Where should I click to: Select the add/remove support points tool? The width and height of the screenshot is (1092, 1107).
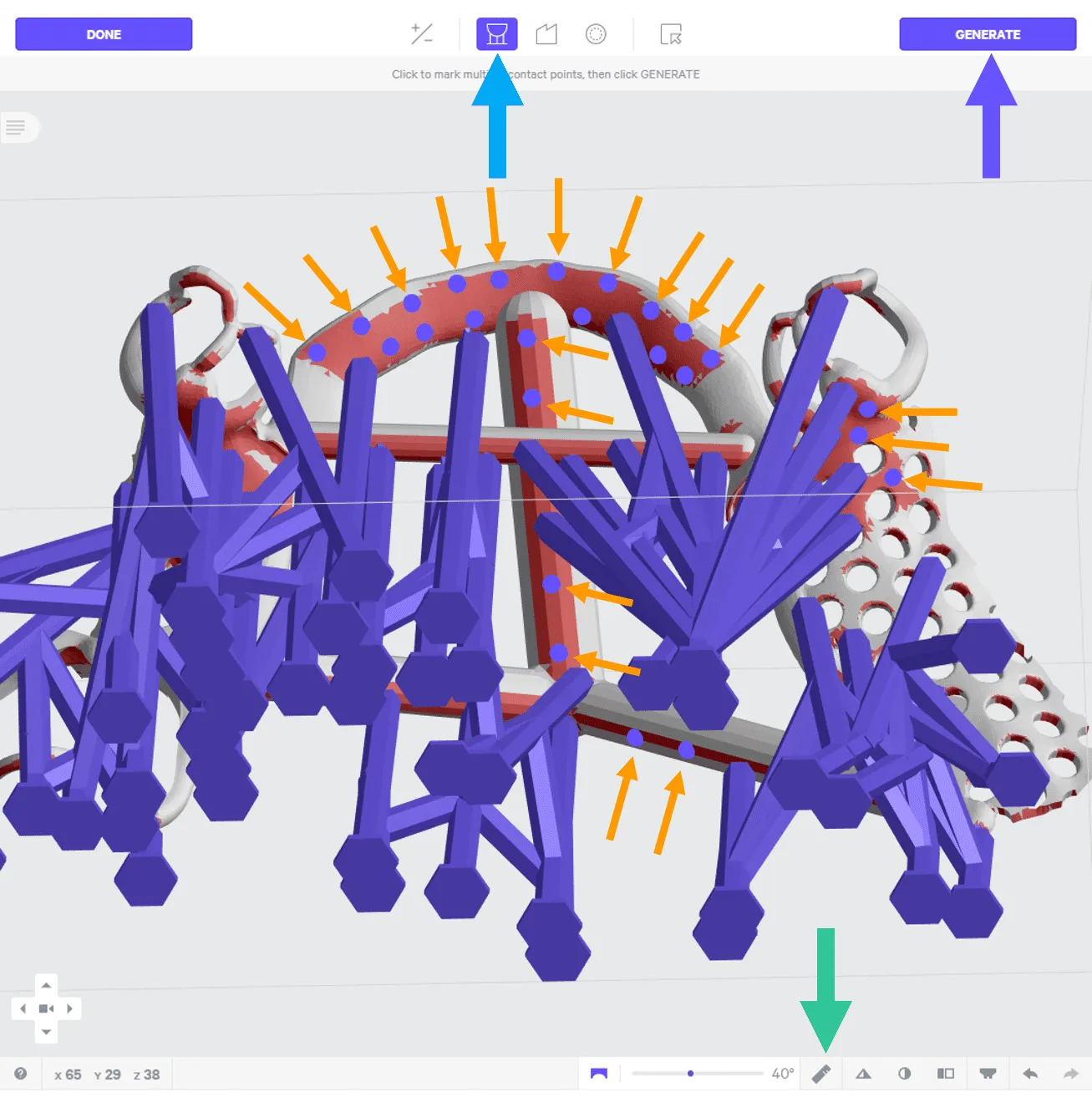point(422,34)
